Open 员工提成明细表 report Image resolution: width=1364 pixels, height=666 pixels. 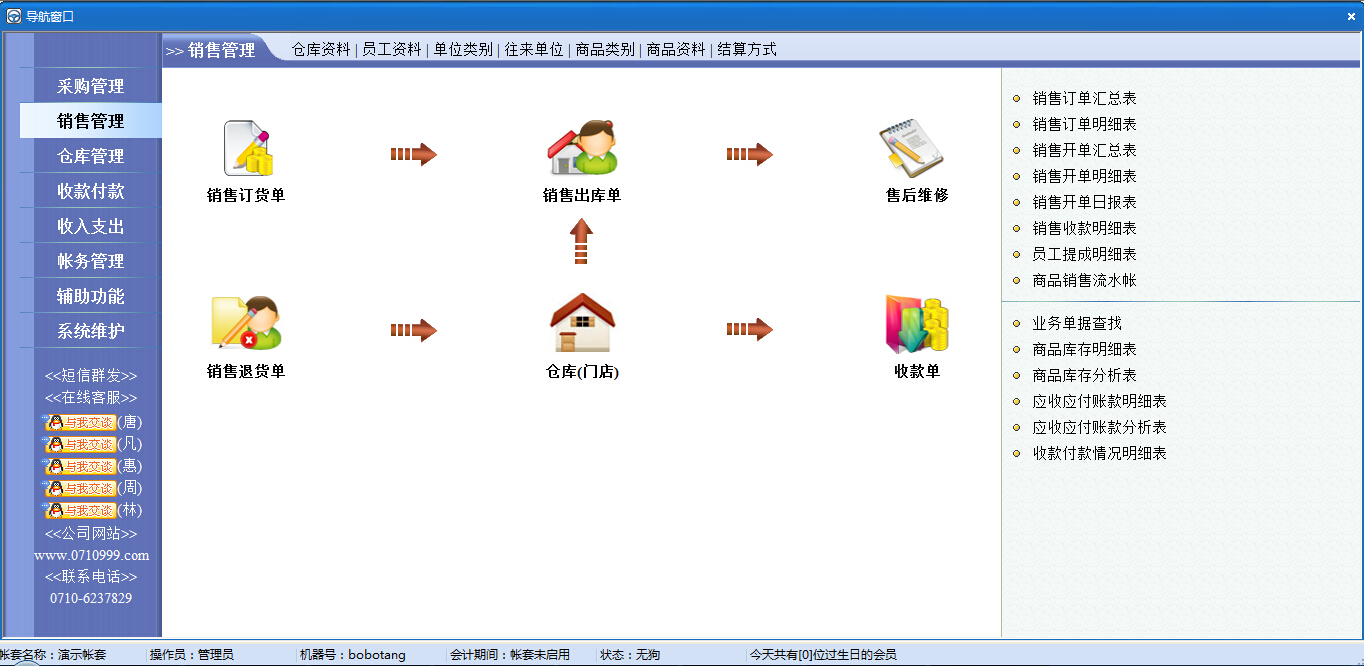pos(1084,254)
